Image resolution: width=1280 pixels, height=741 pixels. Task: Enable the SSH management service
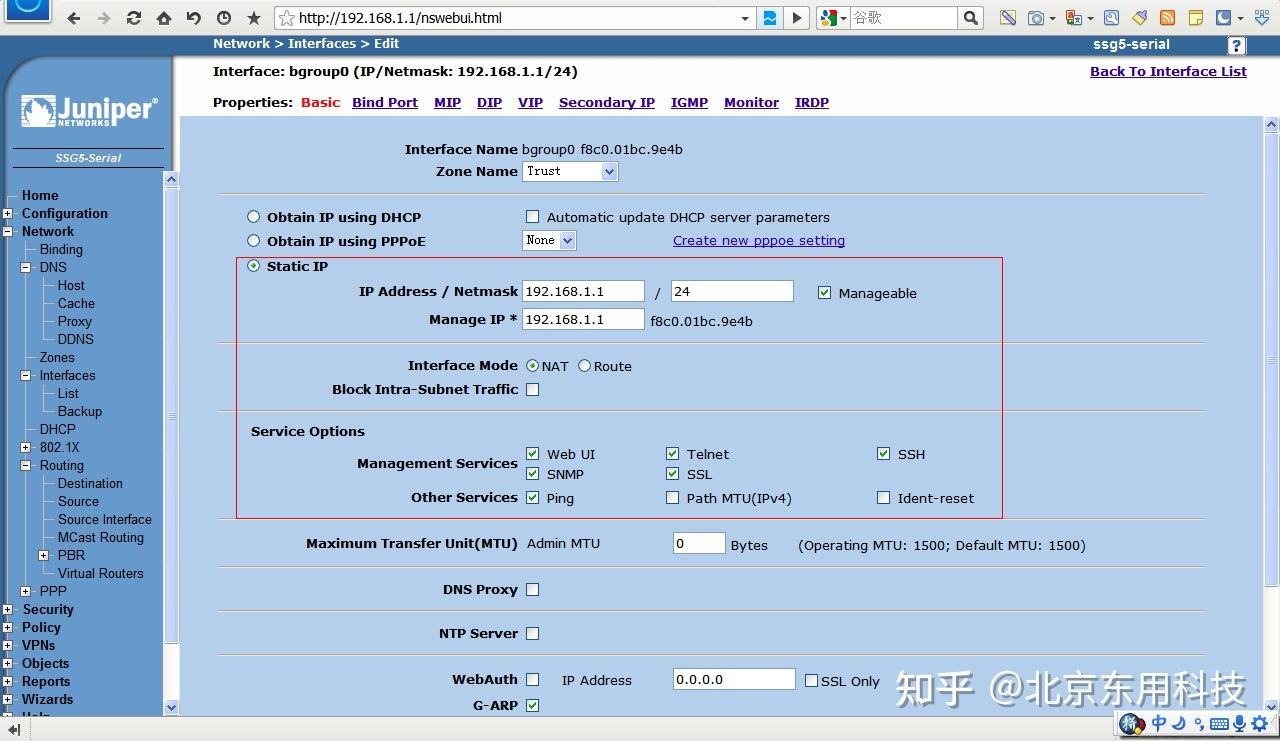(884, 453)
